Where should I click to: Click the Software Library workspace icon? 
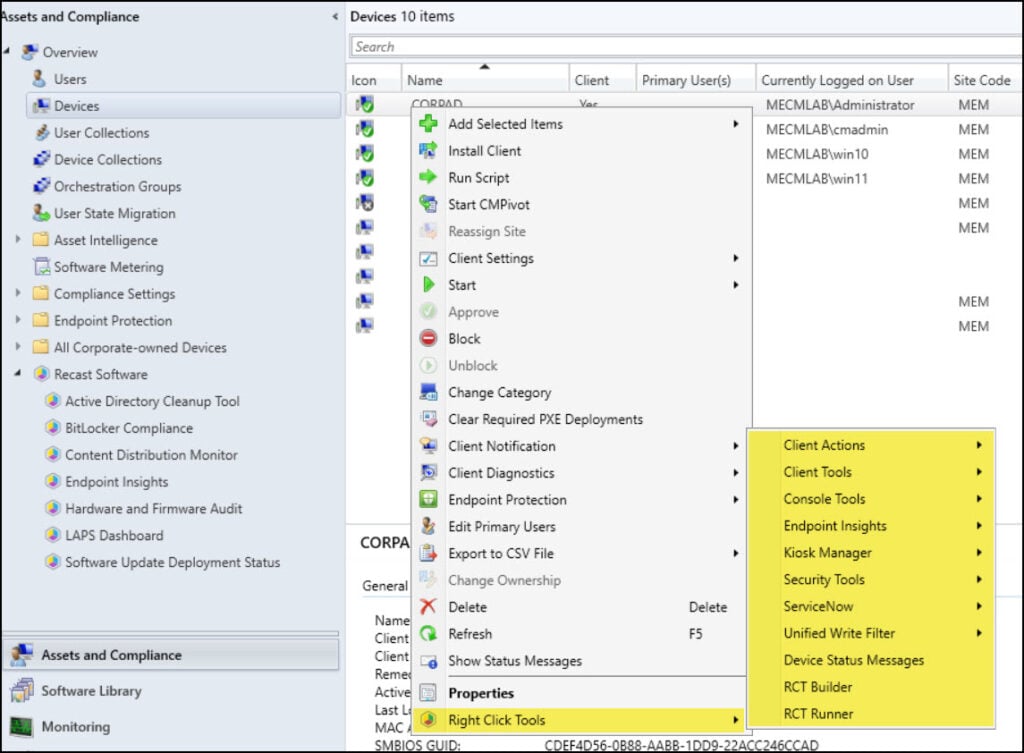[x=22, y=690]
